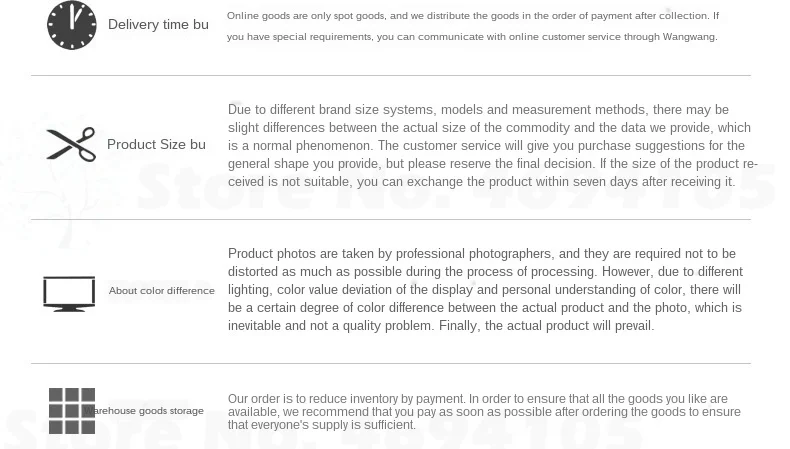Click the 'Wangwang' customer service mention
Viewport: 790px width, 449px height.
[x=689, y=37]
